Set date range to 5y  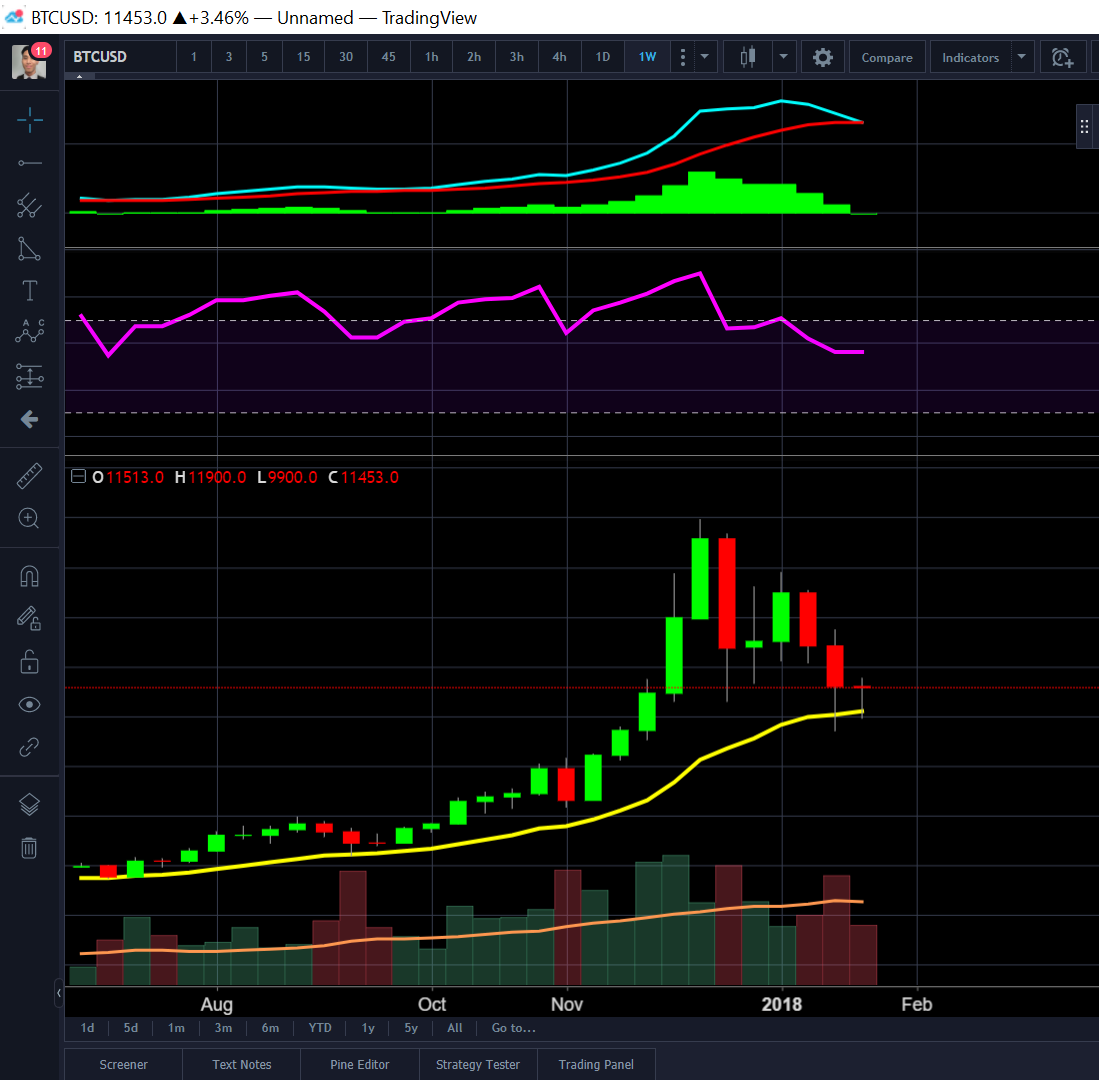411,1028
